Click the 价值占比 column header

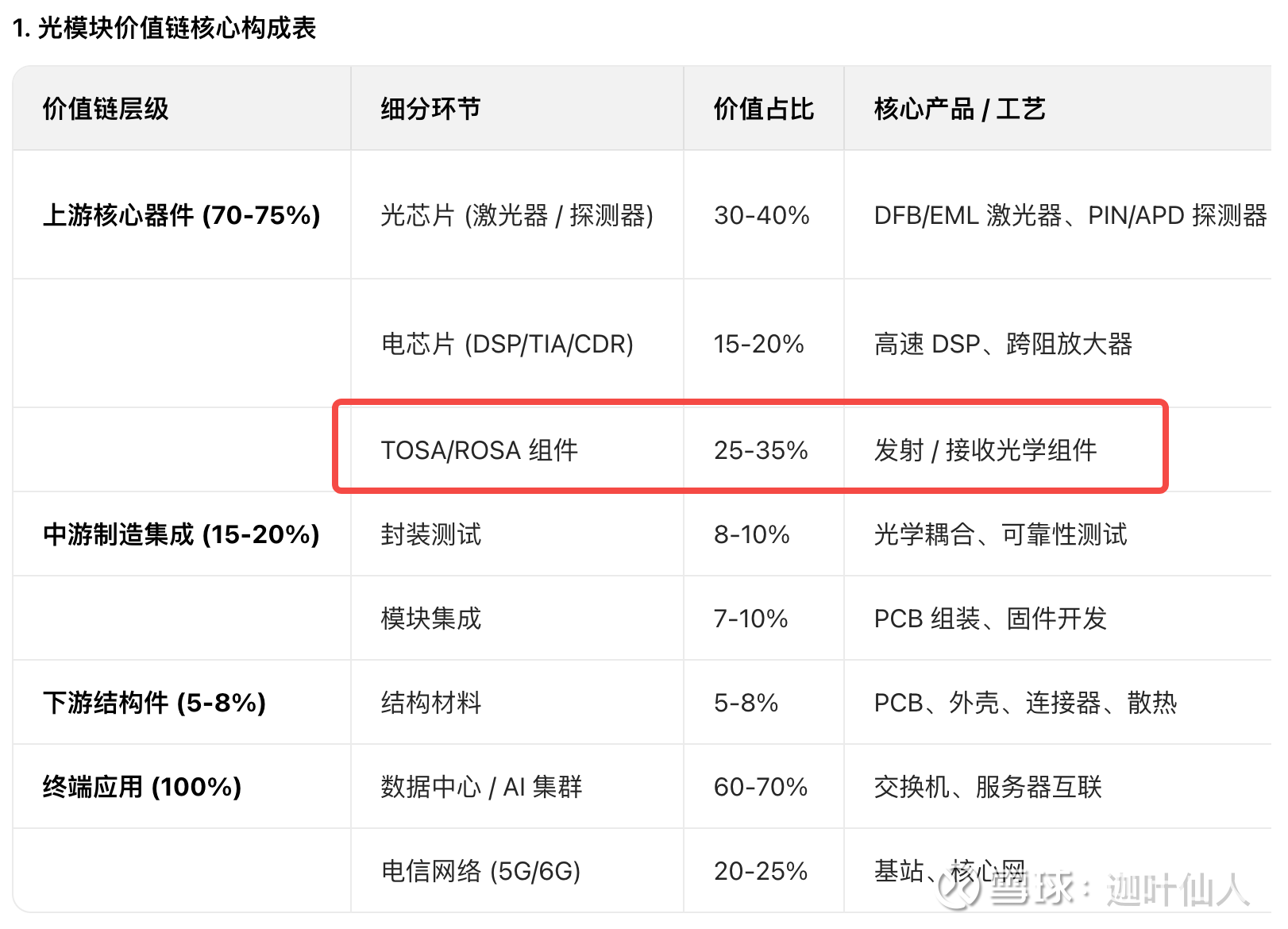[x=763, y=109]
